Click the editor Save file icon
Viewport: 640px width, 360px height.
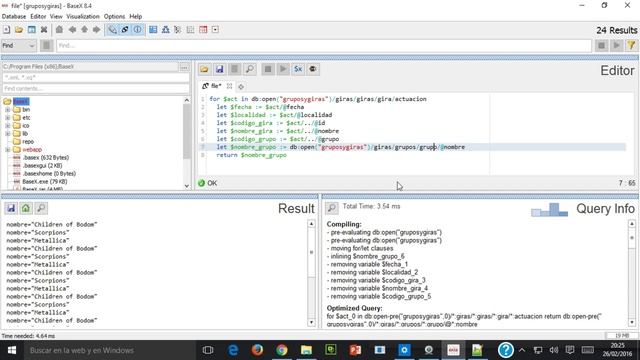[x=220, y=69]
